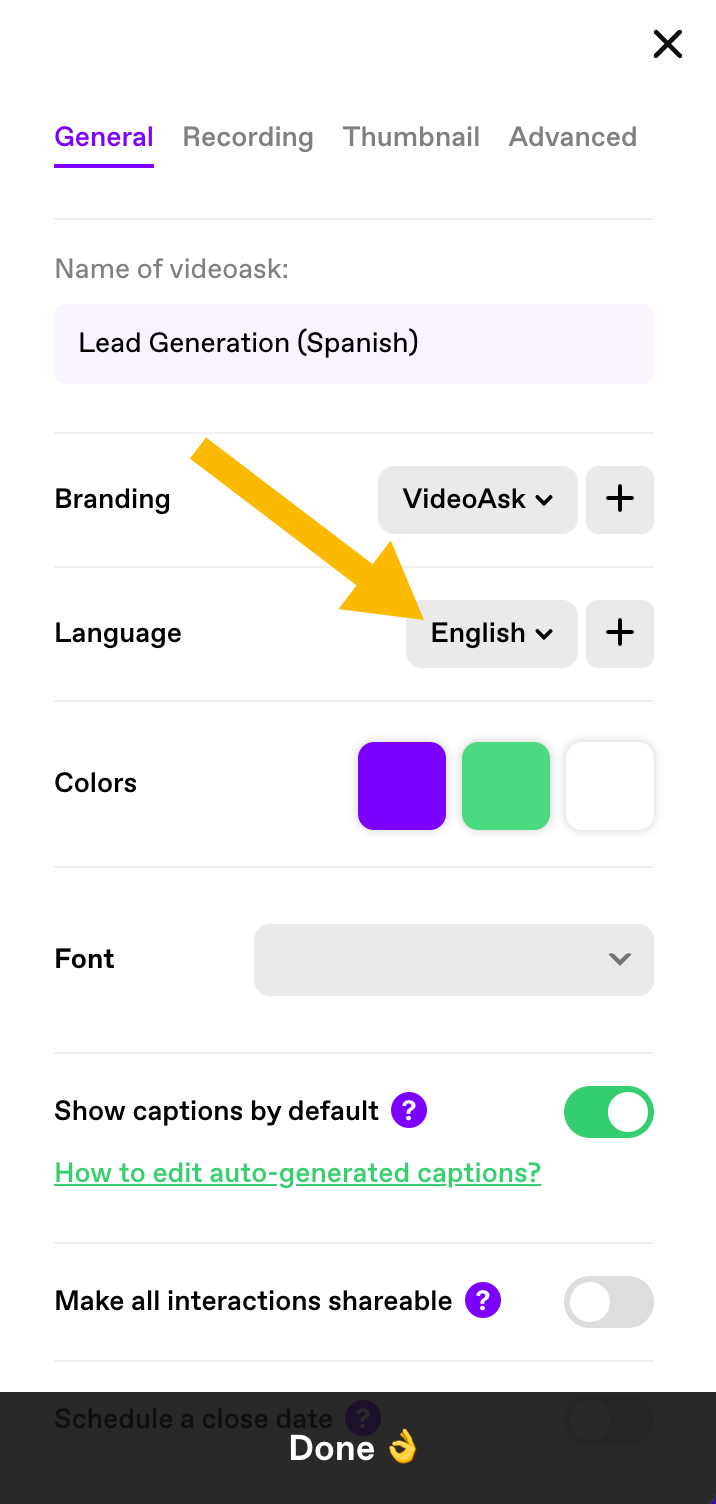This screenshot has height=1504, width=716.
Task: Pick the purple color swatch
Action: pyautogui.click(x=402, y=786)
